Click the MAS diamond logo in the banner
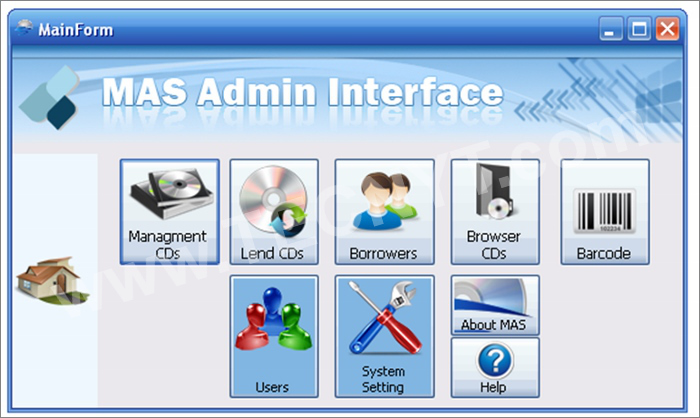 pyautogui.click(x=49, y=97)
